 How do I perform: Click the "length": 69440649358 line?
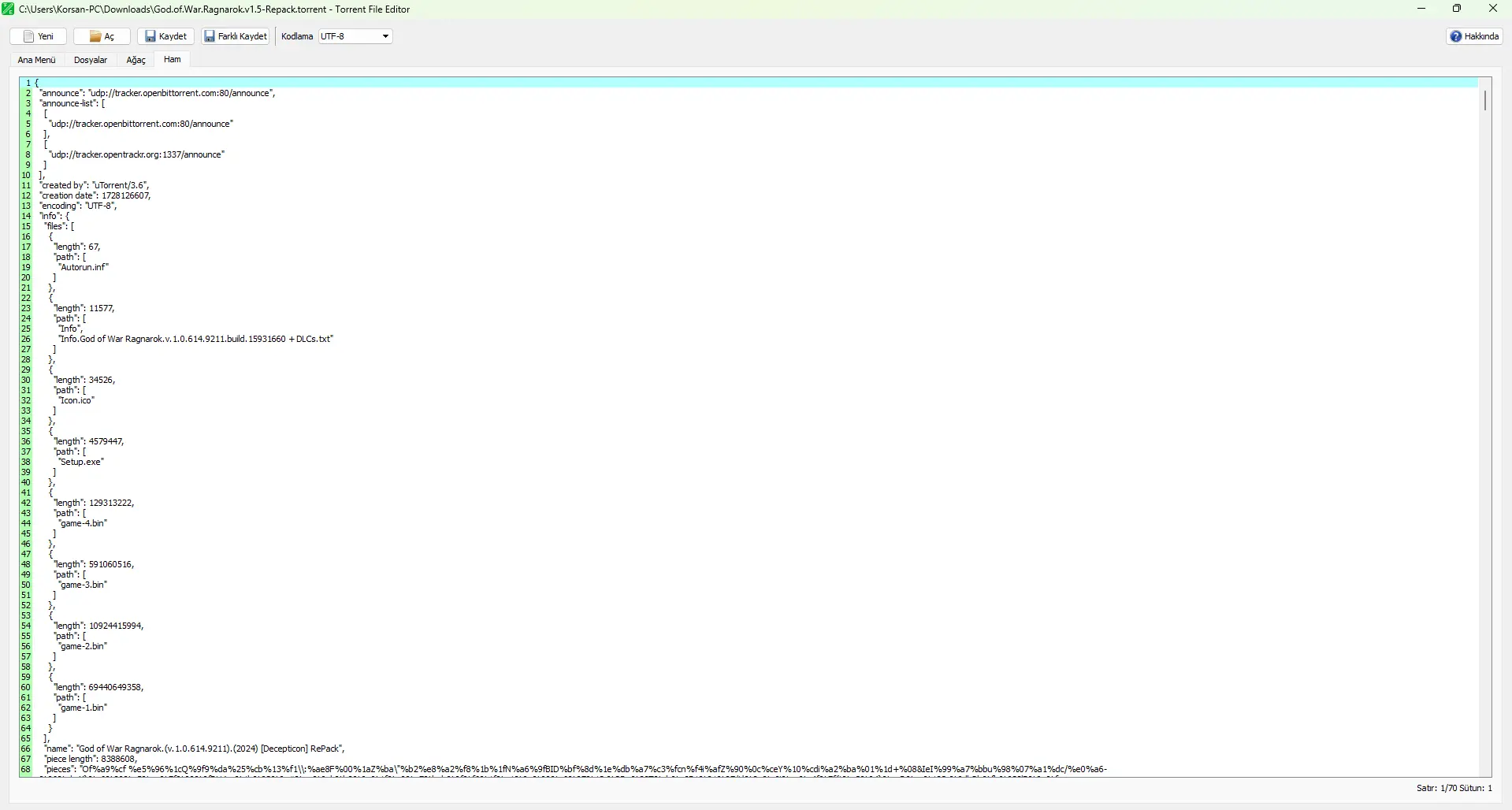98,687
